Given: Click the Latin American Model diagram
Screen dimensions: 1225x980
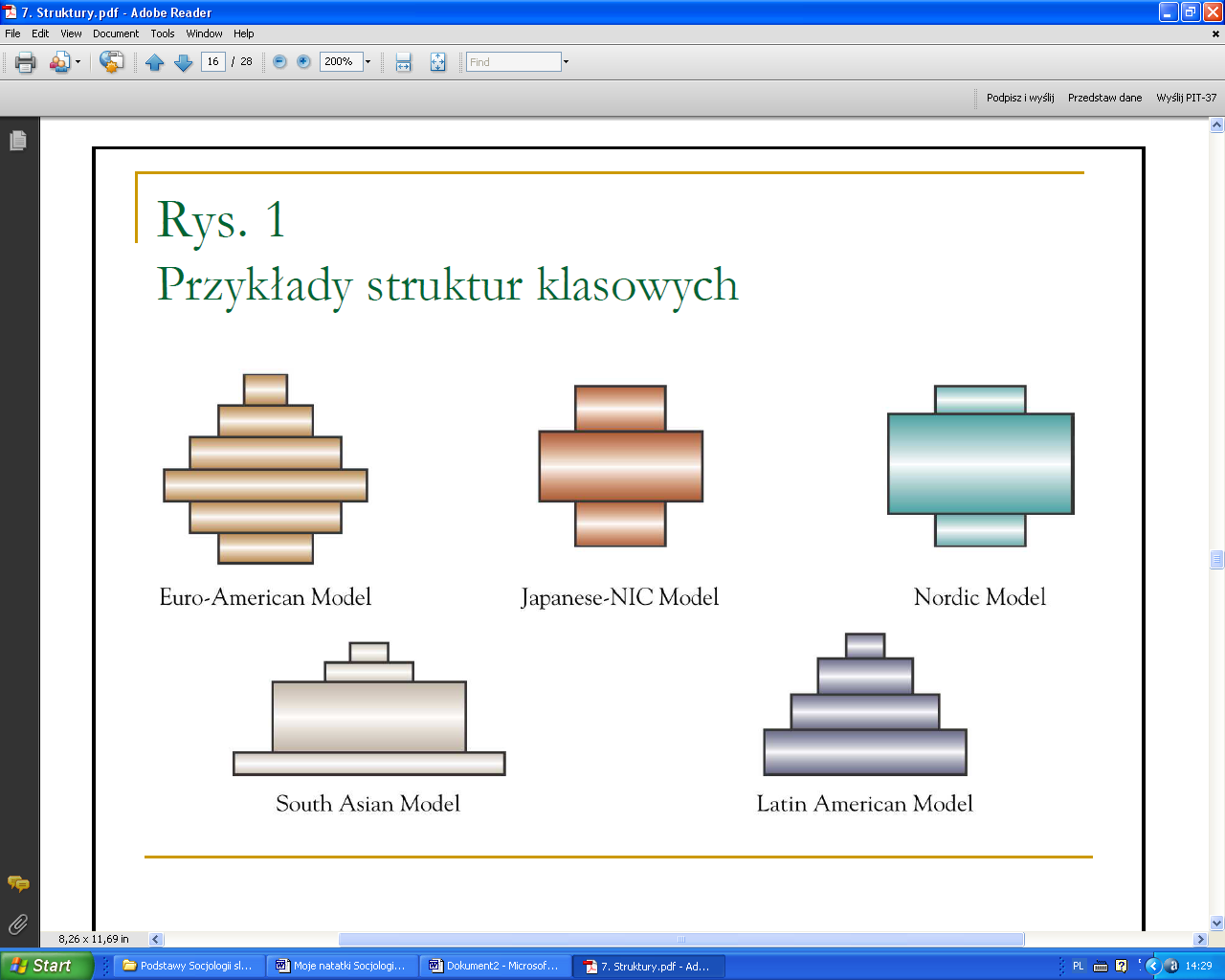Looking at the screenshot, I should tap(865, 704).
